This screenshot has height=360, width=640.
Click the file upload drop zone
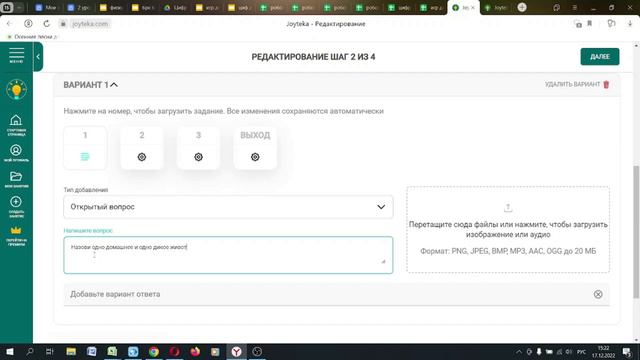click(508, 229)
